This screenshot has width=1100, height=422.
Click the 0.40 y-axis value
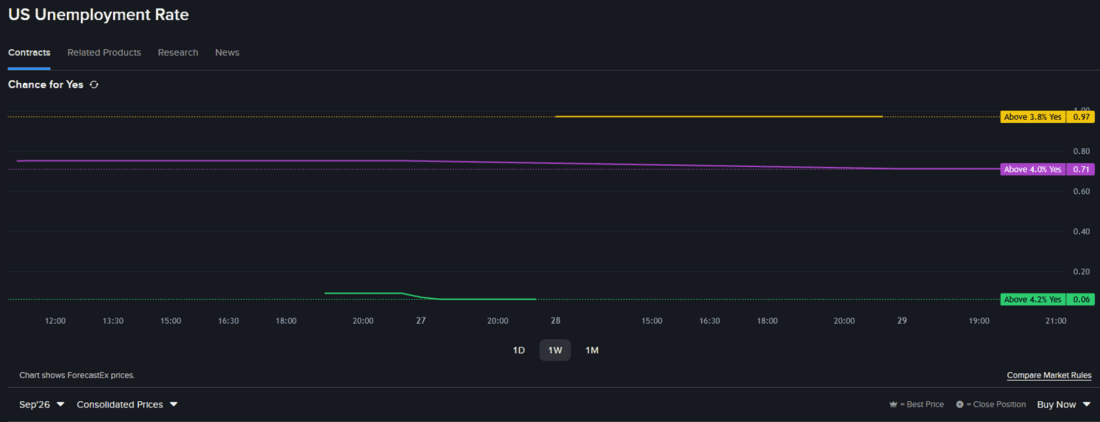[1081, 231]
